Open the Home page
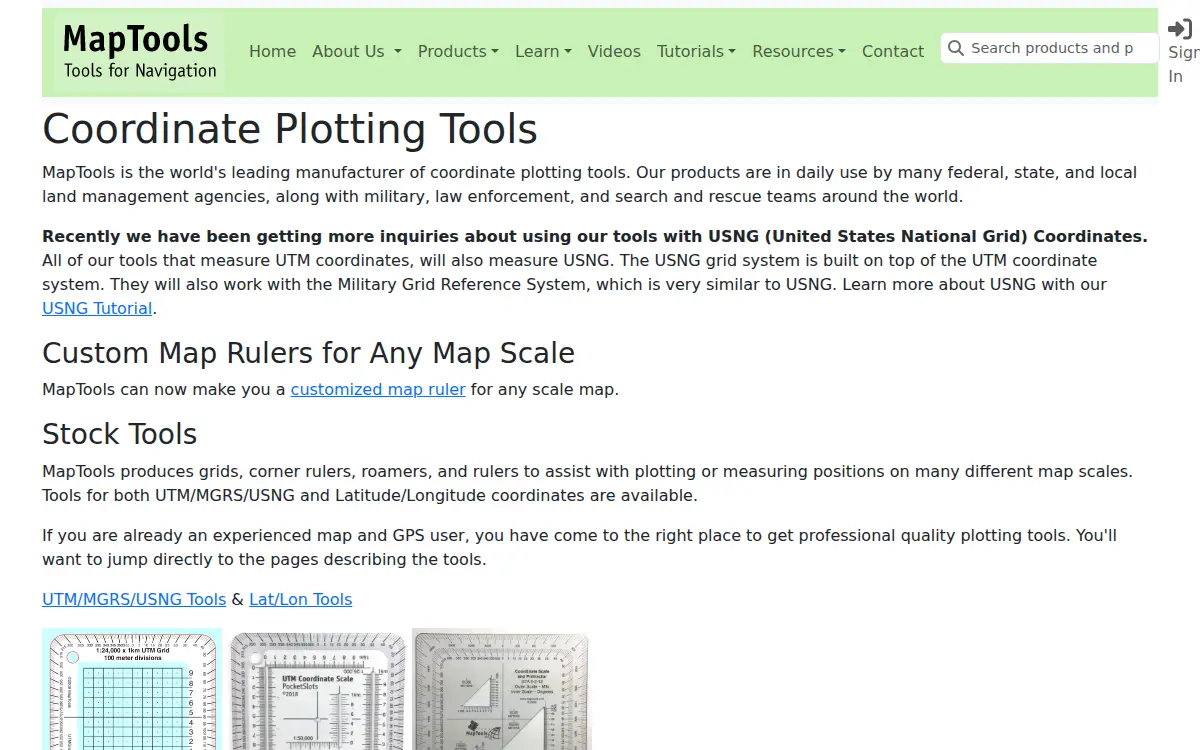 coord(272,51)
